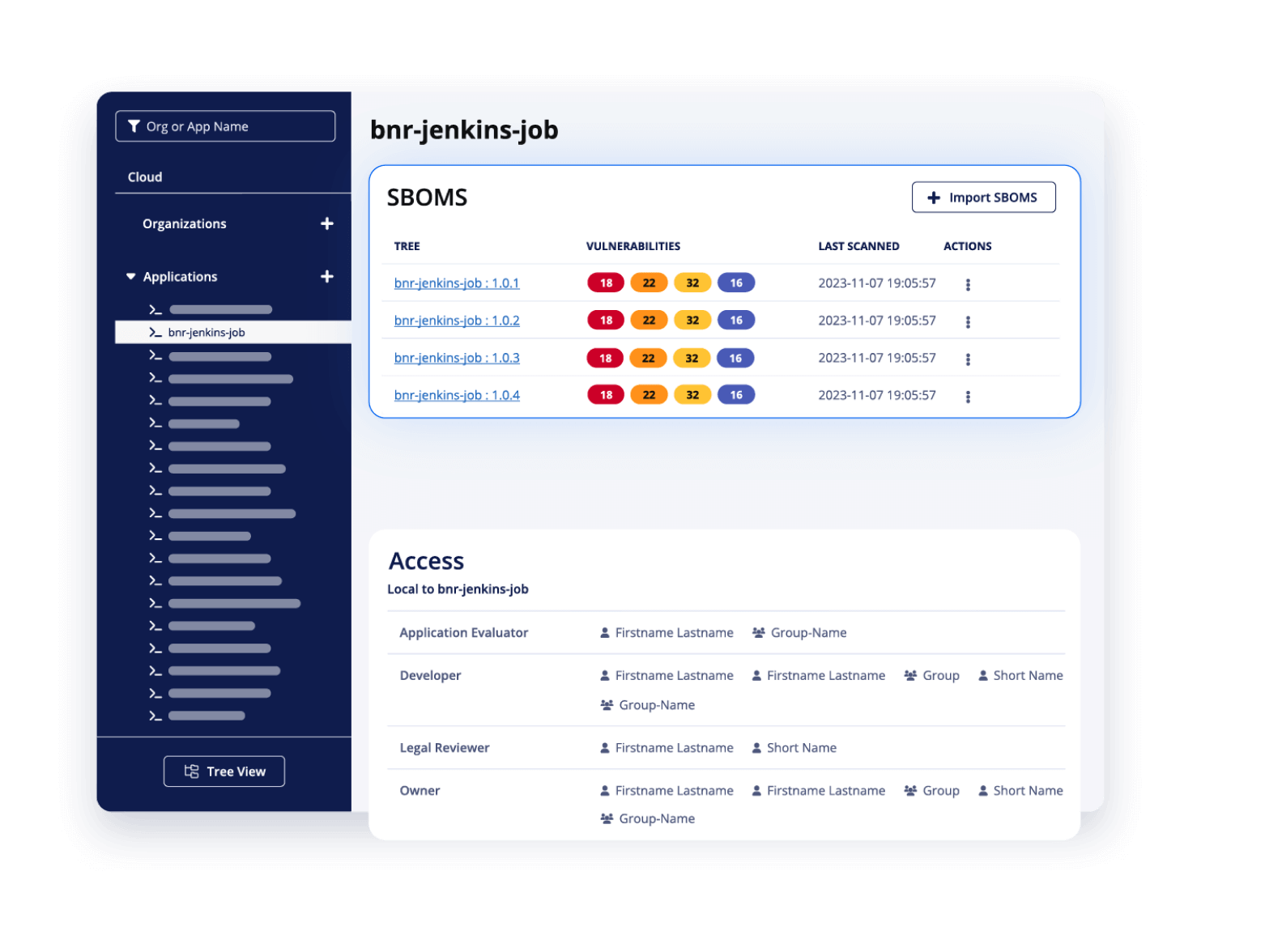Click last scanned timestamp in 1.0.1 row
The image size is (1265, 952).
point(877,283)
